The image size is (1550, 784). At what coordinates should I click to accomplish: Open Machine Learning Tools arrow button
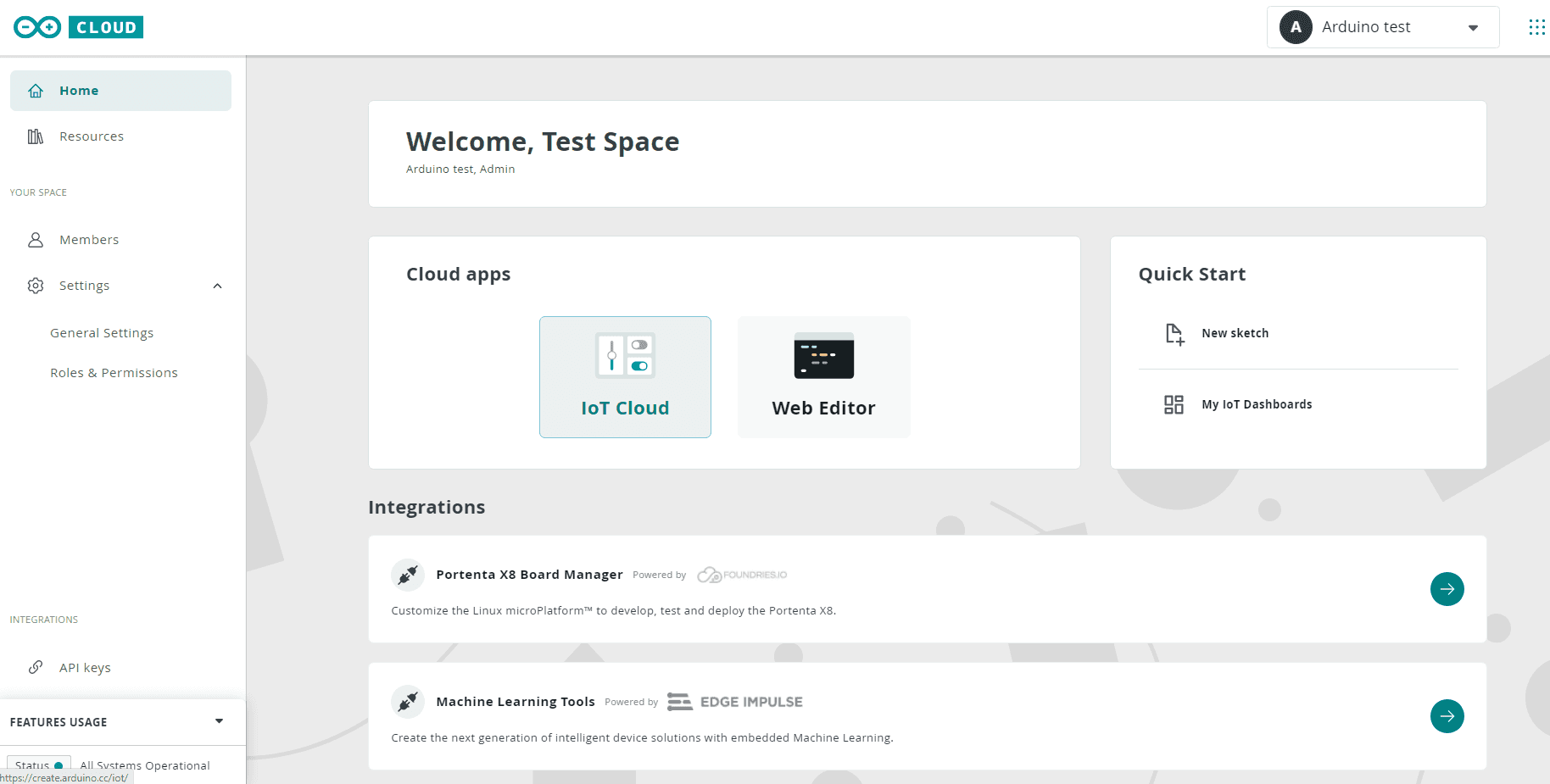pos(1447,716)
